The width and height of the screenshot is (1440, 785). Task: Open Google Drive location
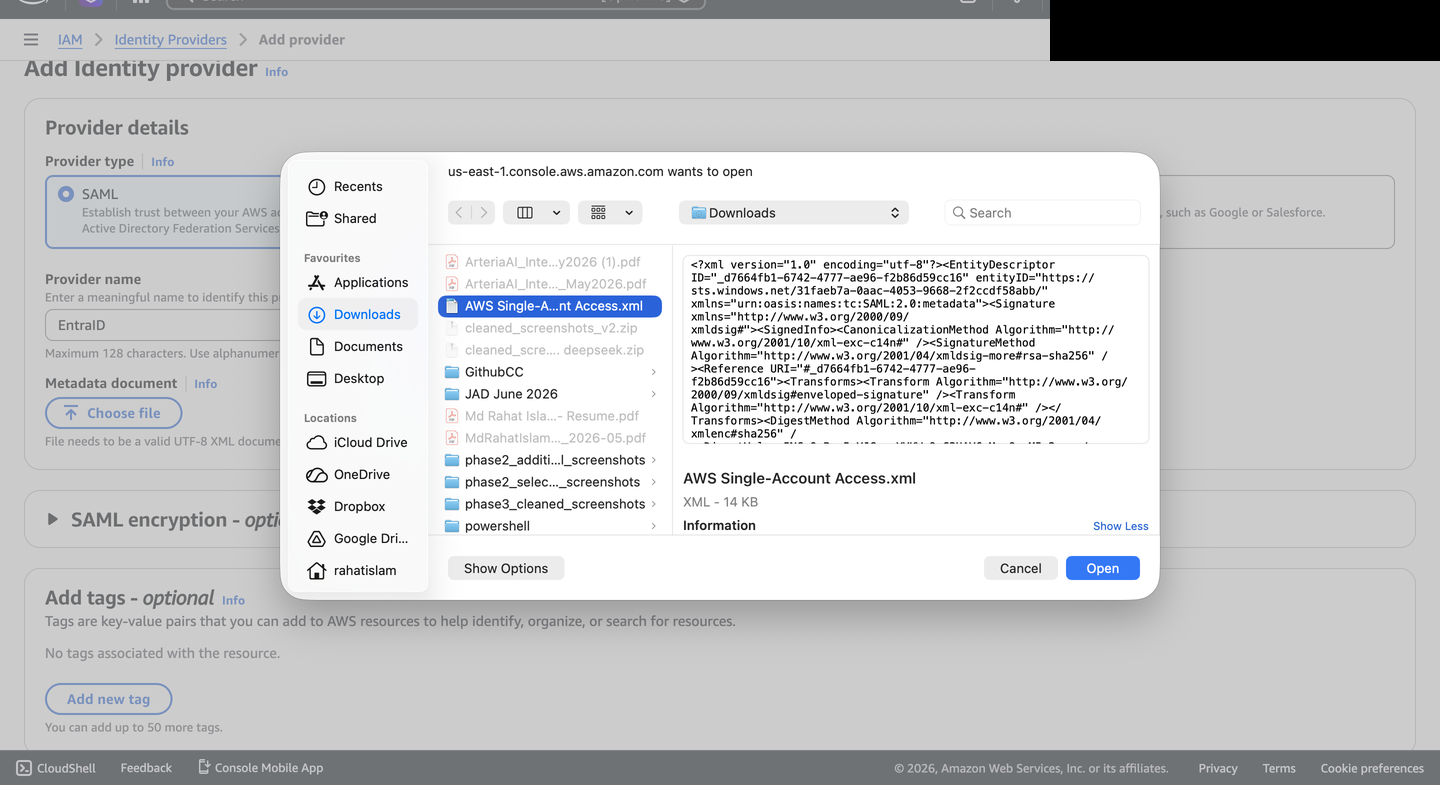[x=357, y=539]
